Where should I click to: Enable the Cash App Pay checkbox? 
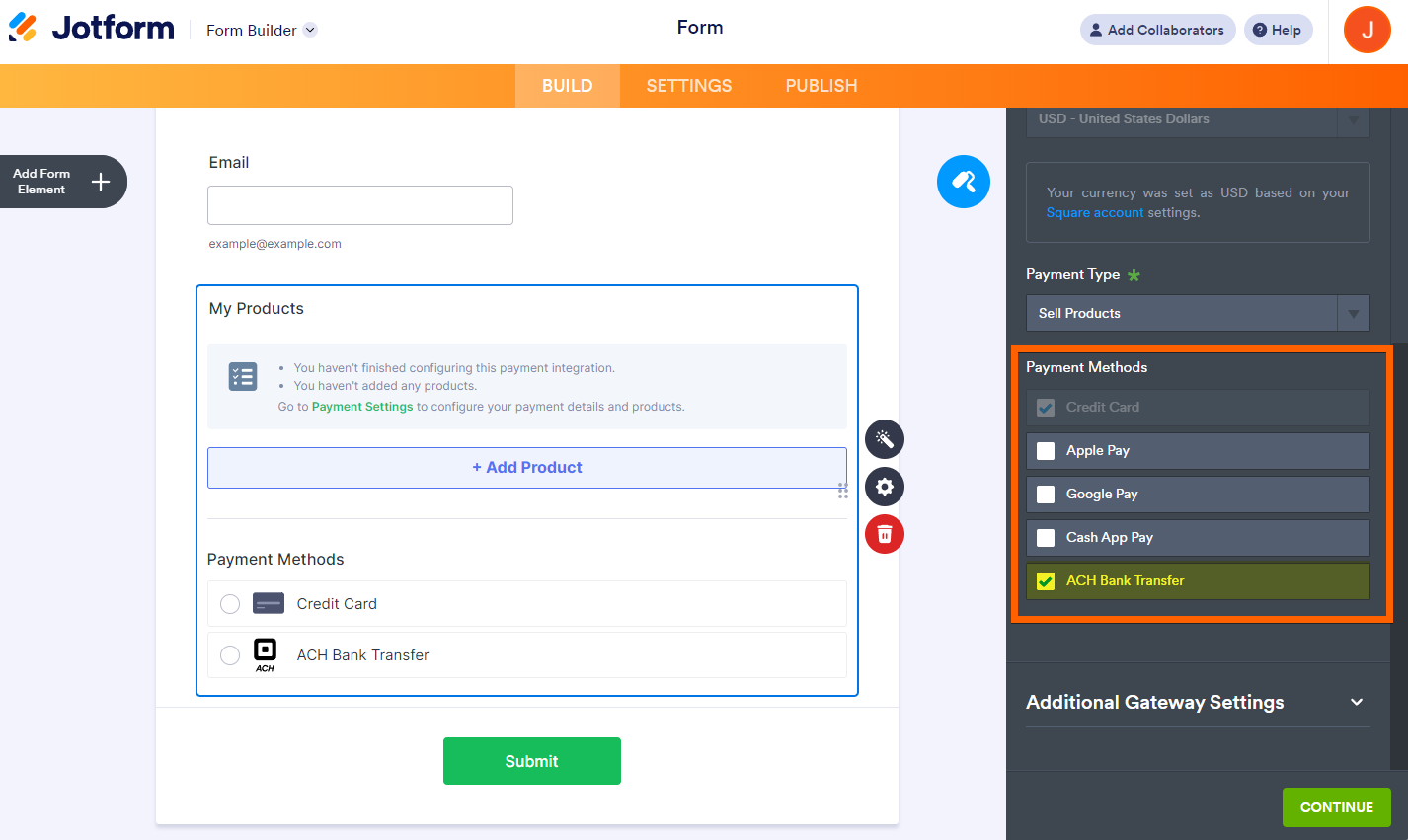point(1046,538)
